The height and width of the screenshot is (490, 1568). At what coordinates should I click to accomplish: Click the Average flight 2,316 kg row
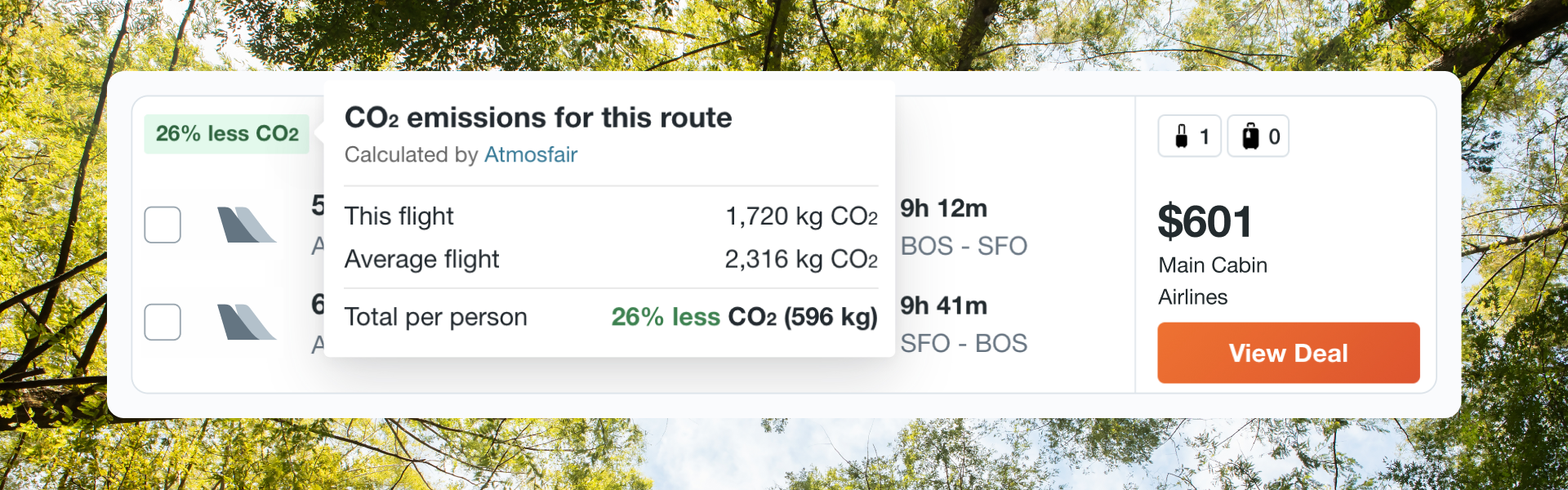pyautogui.click(x=611, y=259)
